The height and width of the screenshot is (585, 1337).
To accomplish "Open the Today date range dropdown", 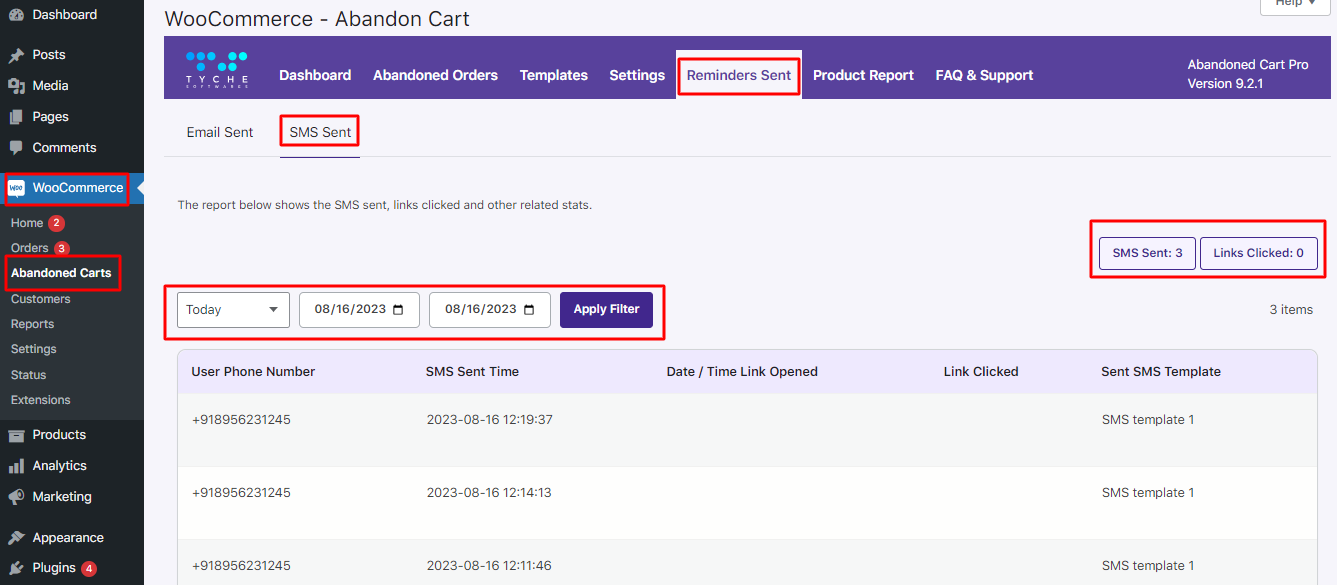I will tap(233, 310).
